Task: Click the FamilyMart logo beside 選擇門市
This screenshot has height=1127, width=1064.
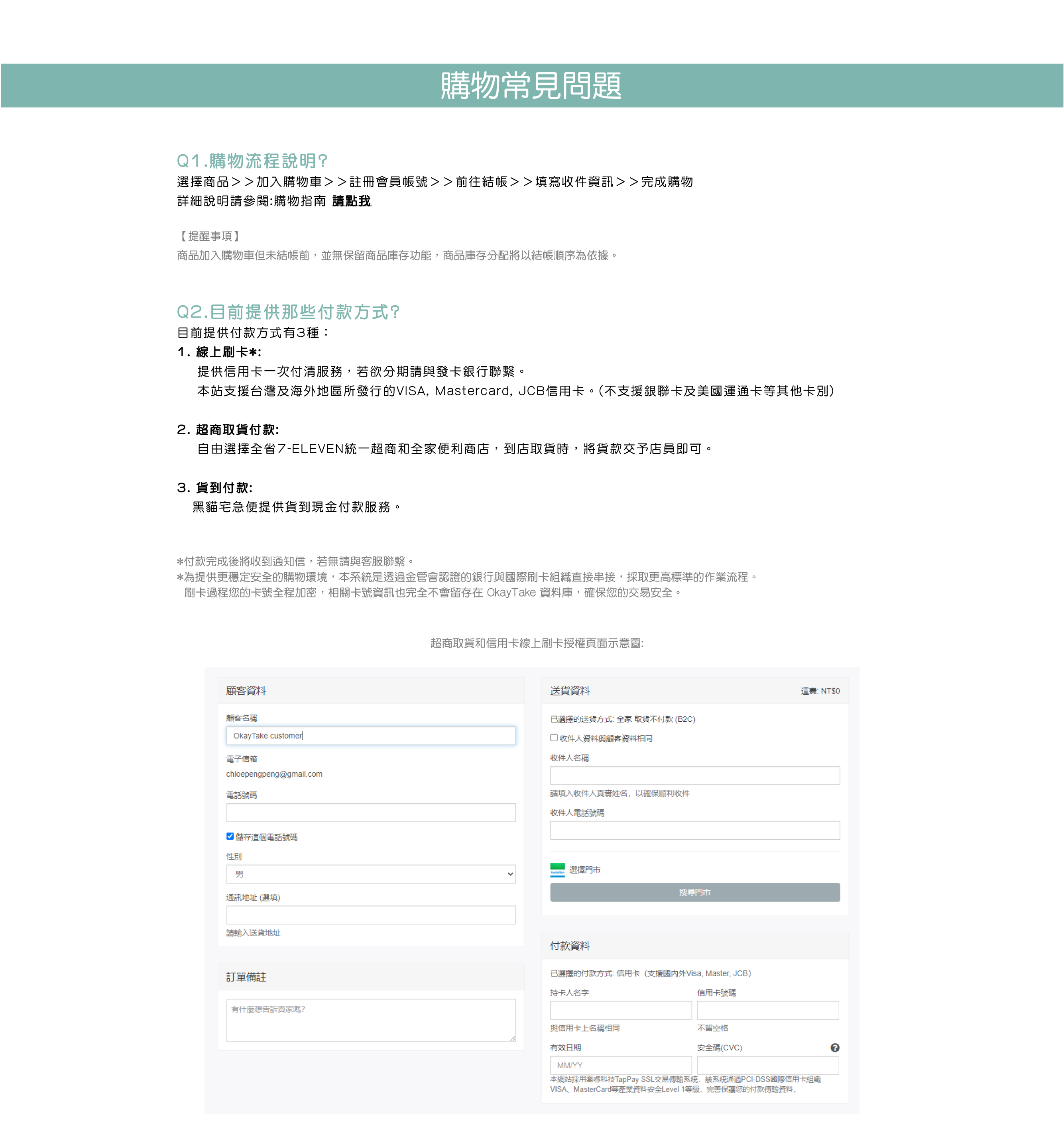Action: (558, 870)
